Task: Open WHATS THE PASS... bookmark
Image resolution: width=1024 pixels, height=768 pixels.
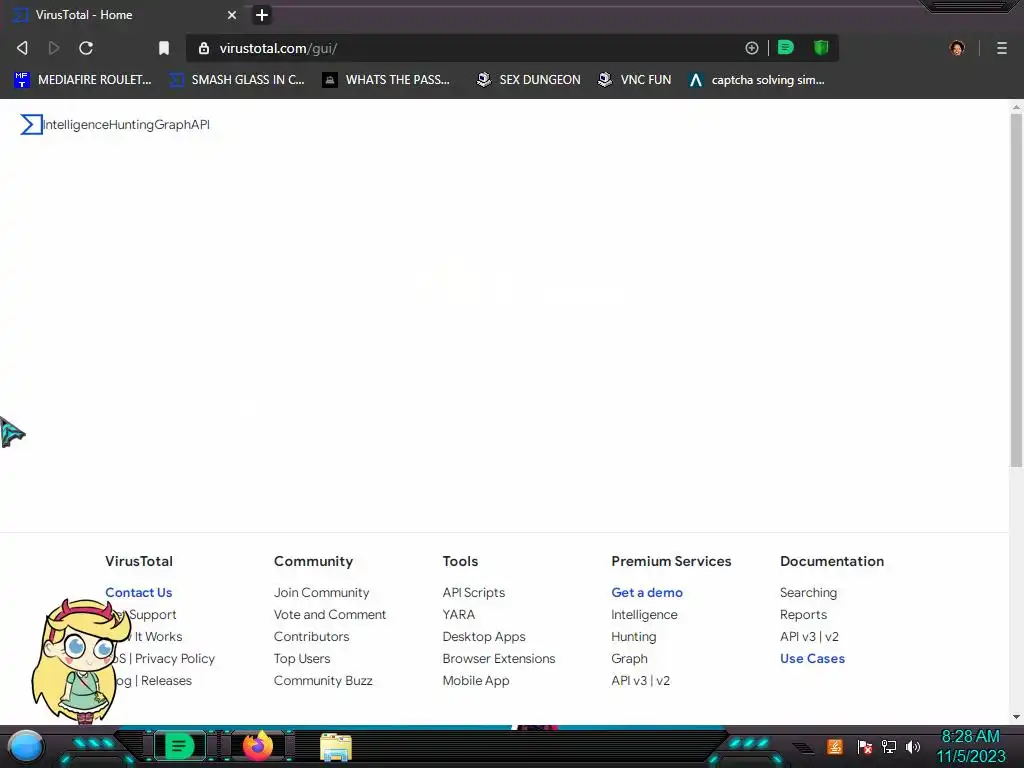Action: pos(387,80)
